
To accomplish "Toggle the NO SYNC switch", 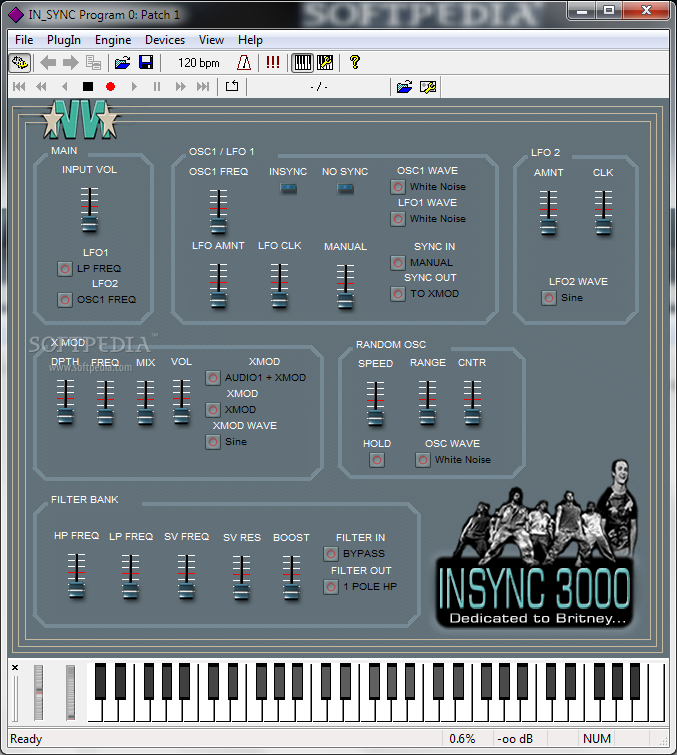I will pyautogui.click(x=345, y=188).
